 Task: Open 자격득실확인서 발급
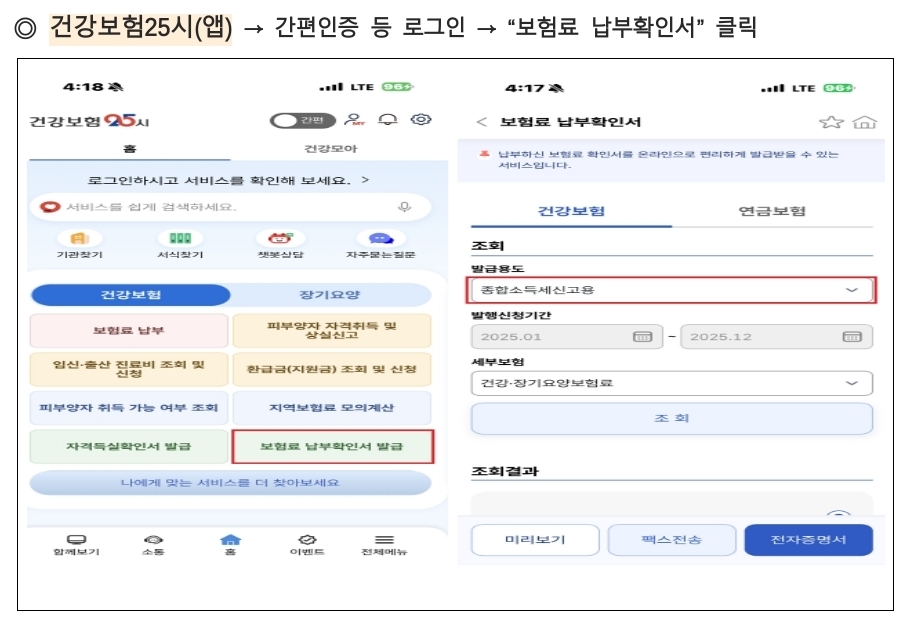click(x=129, y=446)
